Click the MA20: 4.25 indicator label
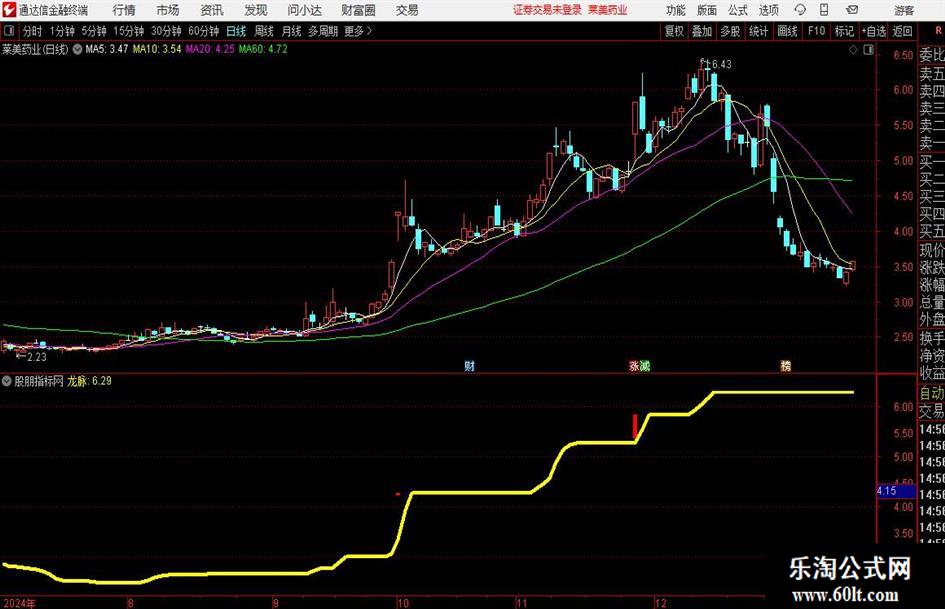This screenshot has height=609, width=945. [x=210, y=49]
